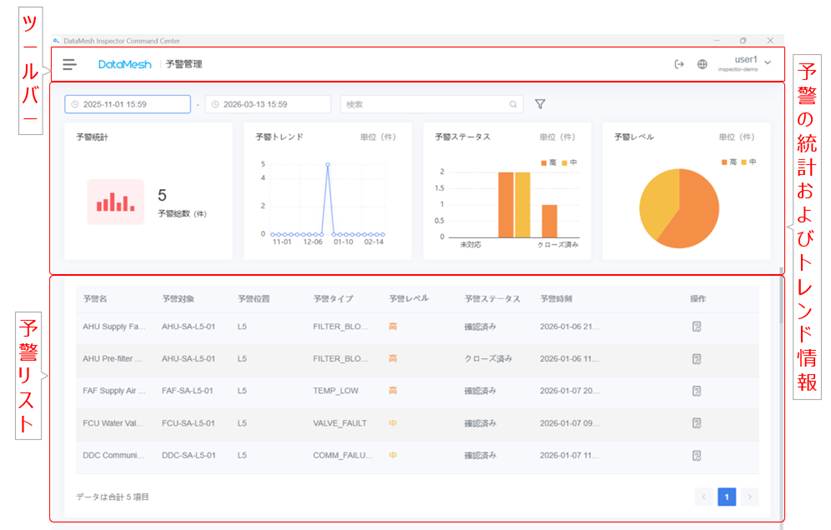Screen dimensions: 831x530
Task: Toggle 高 legend in 予警レベル pie chart
Action: [x=727, y=162]
